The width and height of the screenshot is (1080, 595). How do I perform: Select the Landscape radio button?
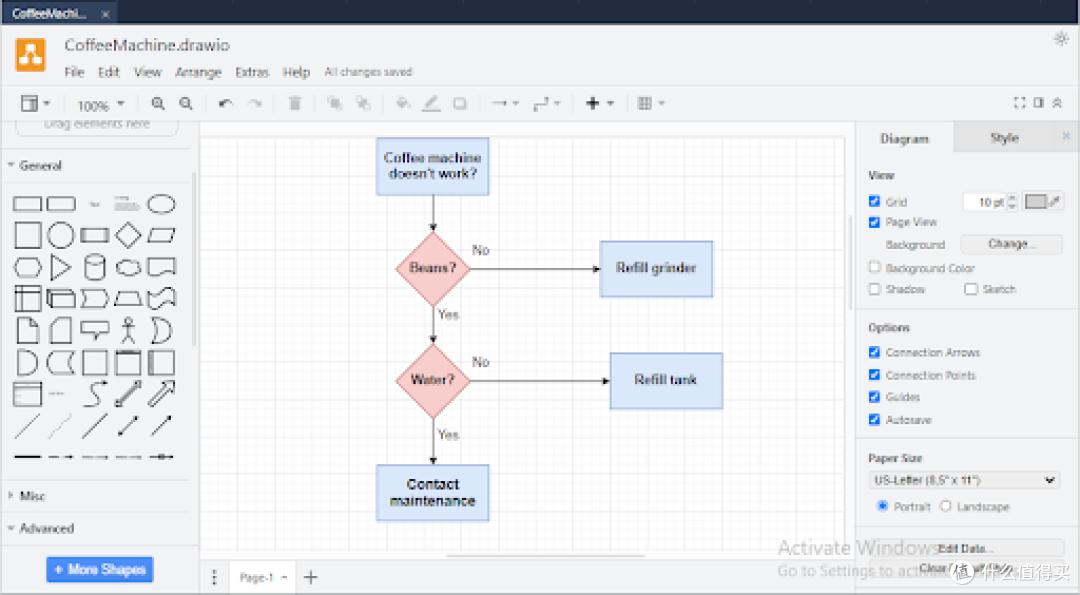click(x=945, y=506)
